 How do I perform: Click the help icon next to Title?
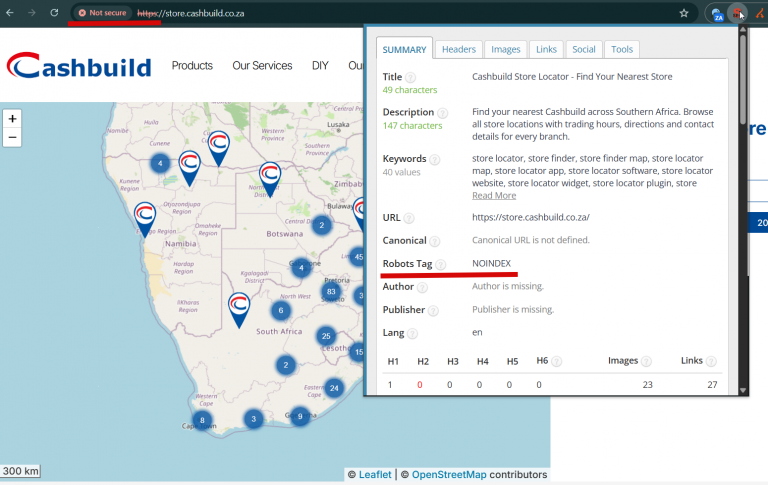[x=410, y=77]
